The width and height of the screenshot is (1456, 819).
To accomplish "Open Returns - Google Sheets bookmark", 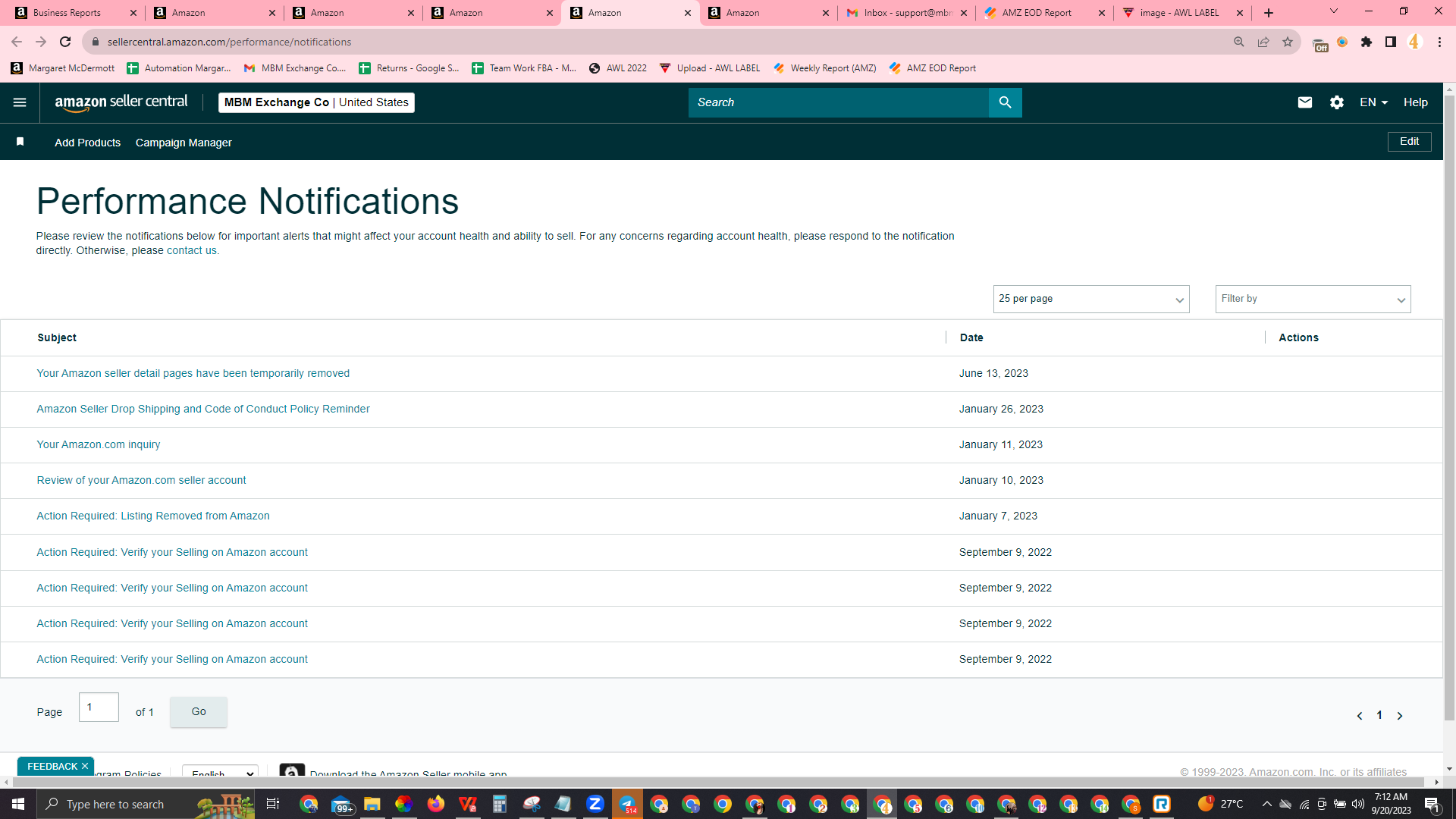I will point(409,68).
